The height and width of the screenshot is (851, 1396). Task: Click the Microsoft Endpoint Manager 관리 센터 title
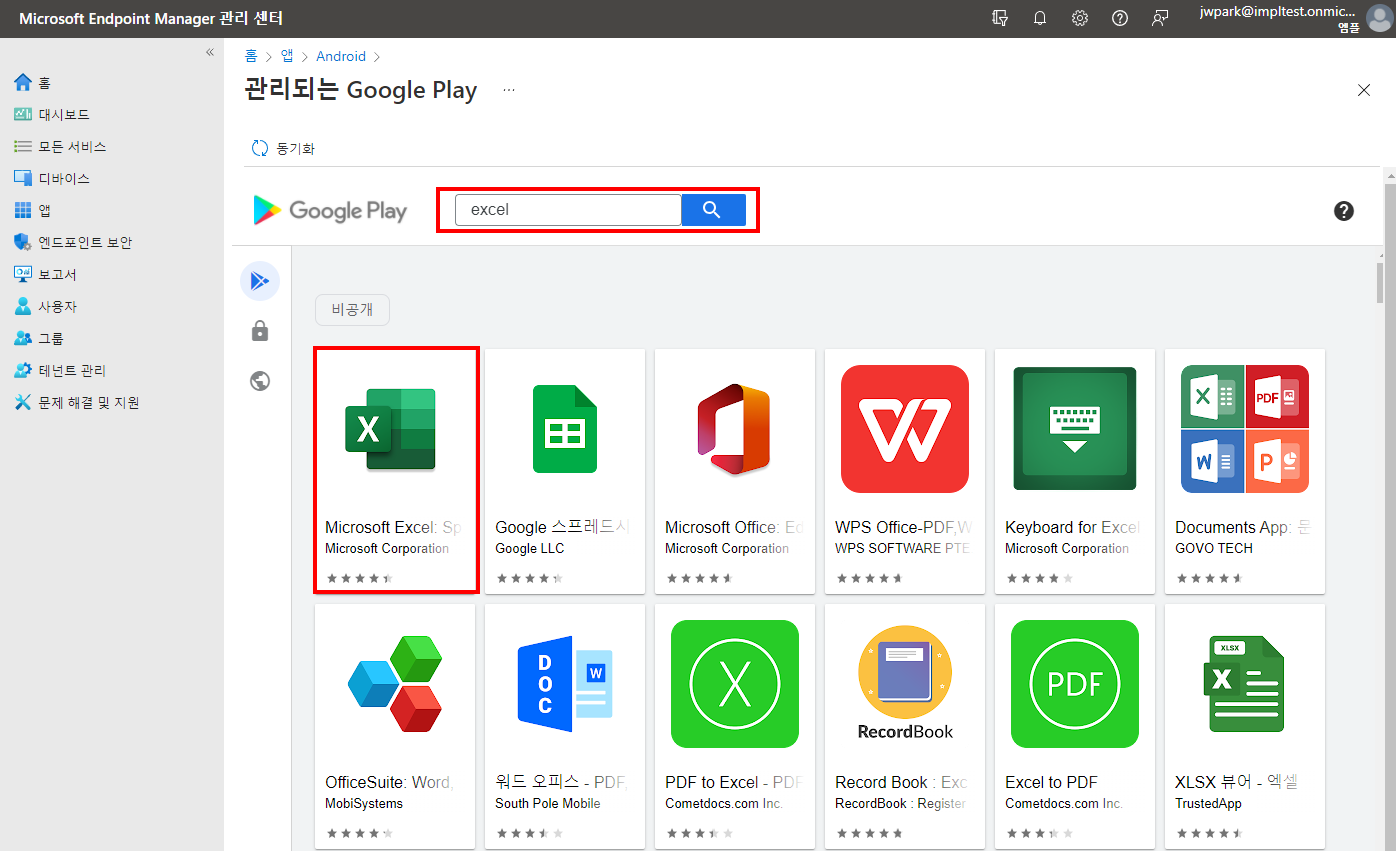(151, 18)
